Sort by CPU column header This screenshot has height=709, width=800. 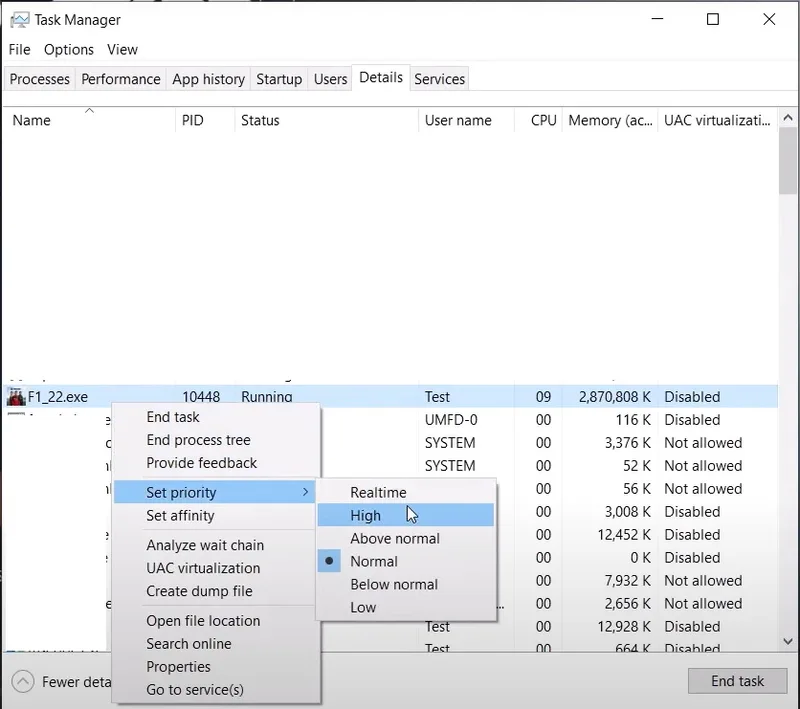[x=538, y=120]
